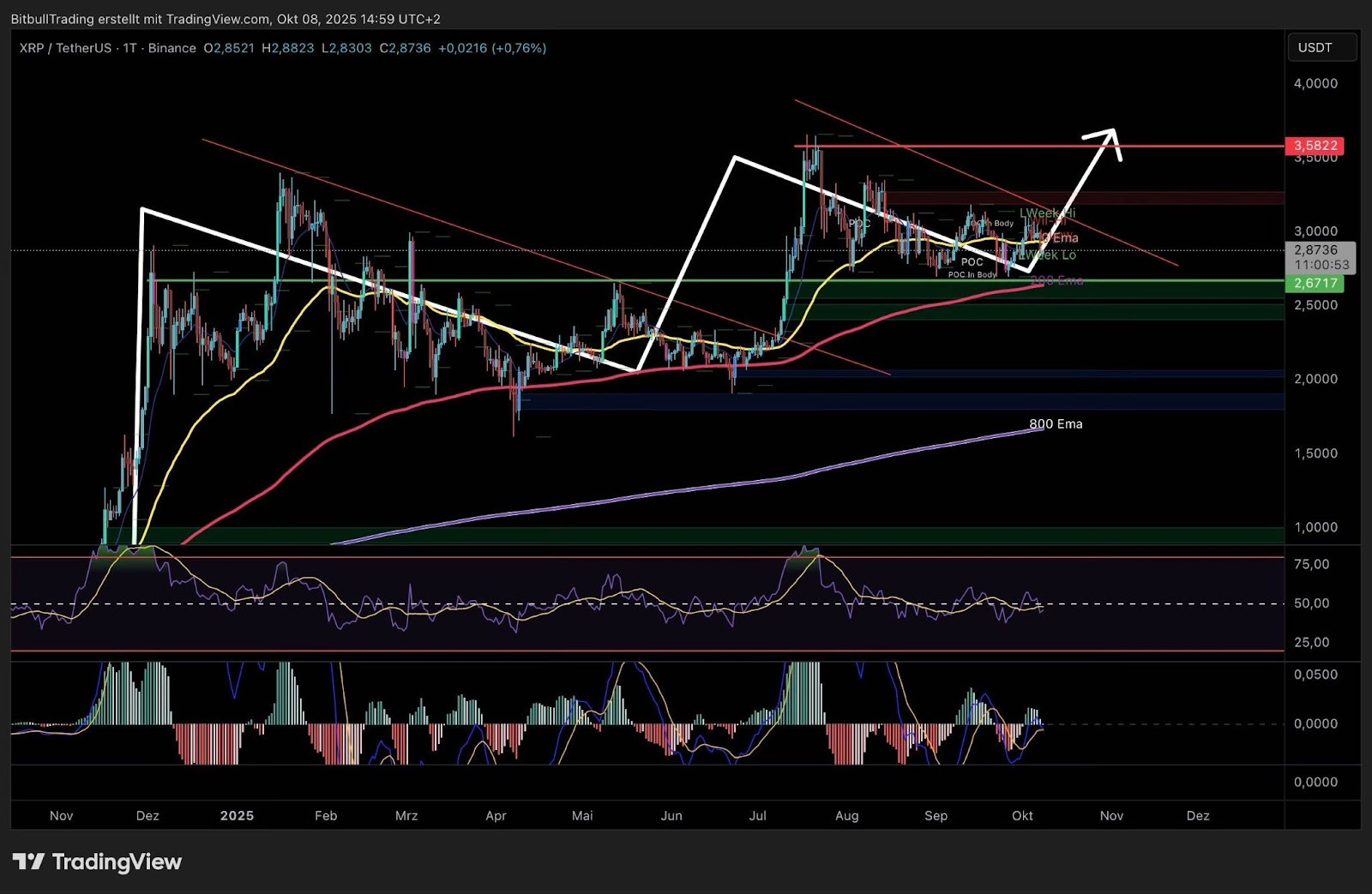Click the Jul label on the time axis
Viewport: 1372px width, 894px height.
757,815
